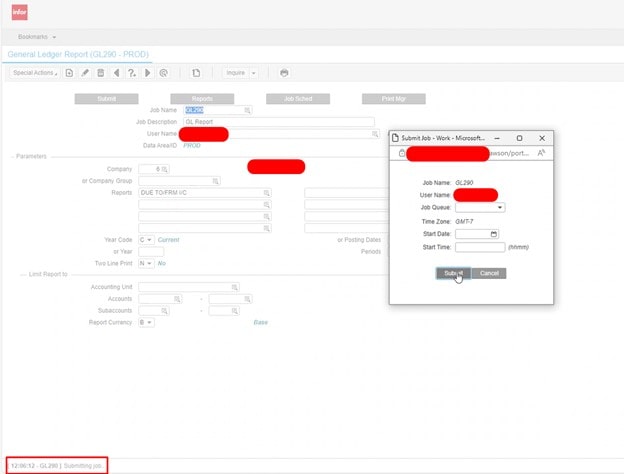Click the question mark Inquire icon
The width and height of the screenshot is (624, 474).
click(132, 73)
